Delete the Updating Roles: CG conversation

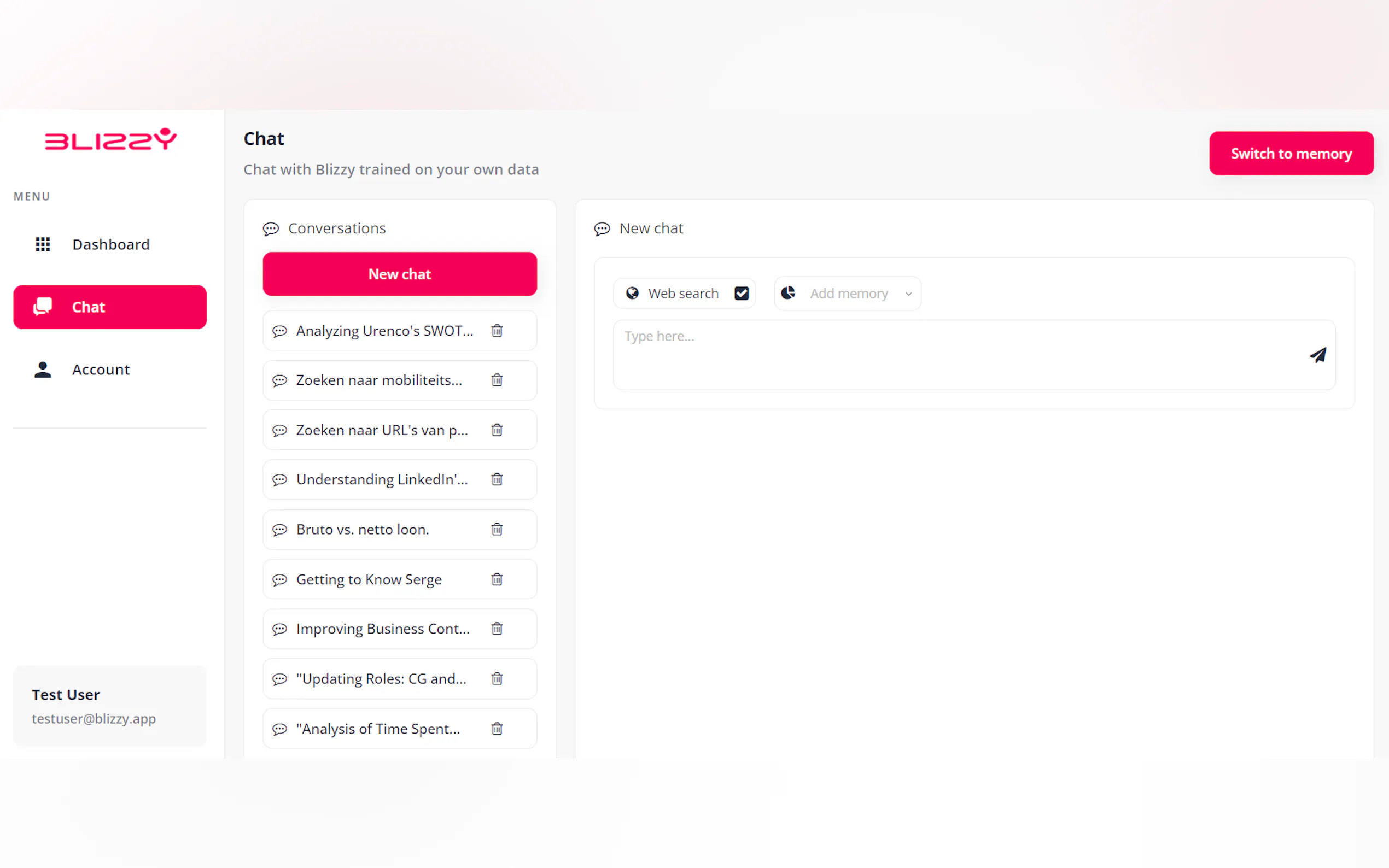coord(497,678)
